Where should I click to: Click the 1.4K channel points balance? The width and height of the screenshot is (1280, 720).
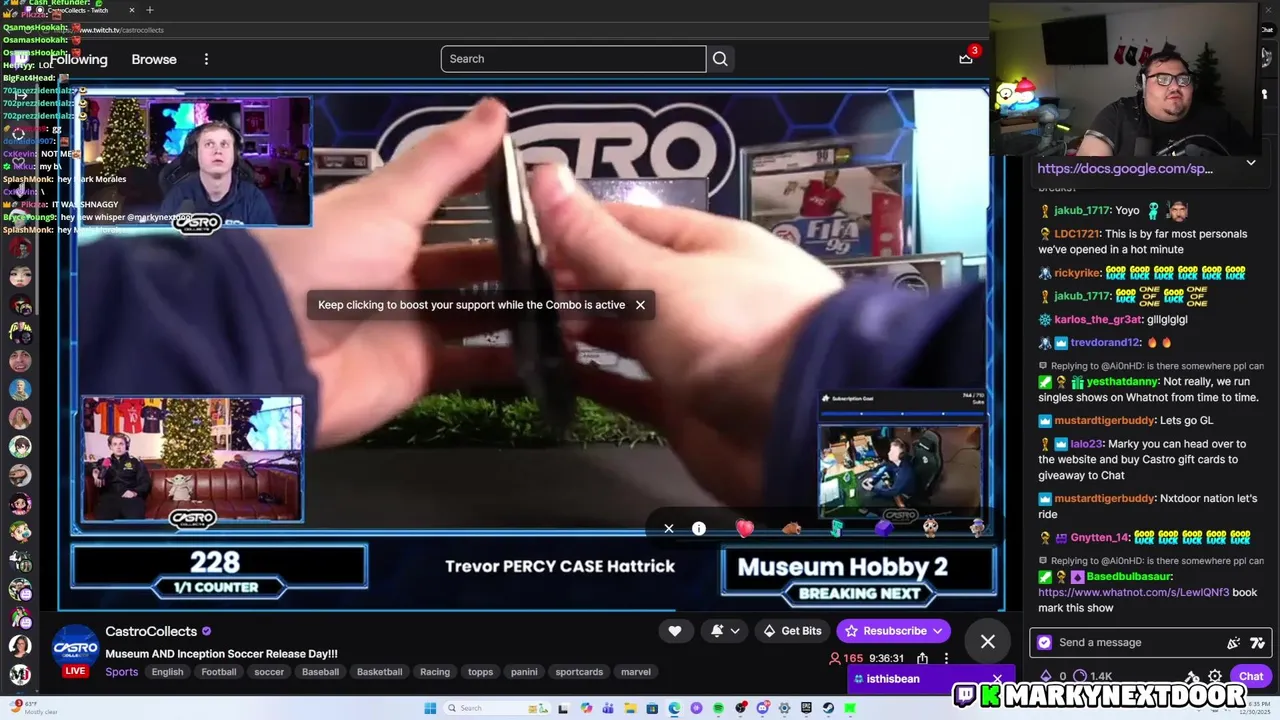[1092, 676]
